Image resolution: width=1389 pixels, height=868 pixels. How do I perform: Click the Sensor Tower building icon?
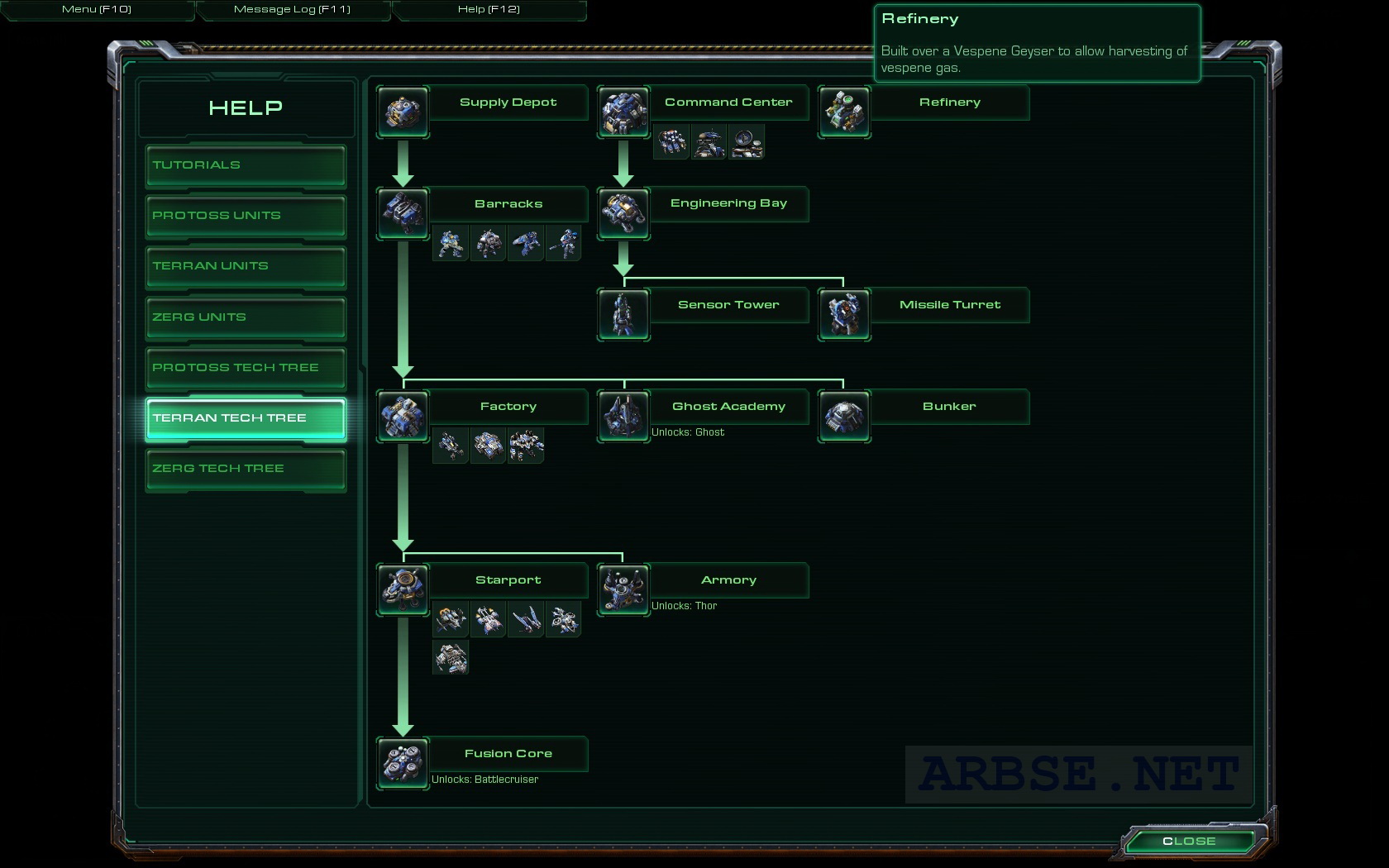pos(623,314)
